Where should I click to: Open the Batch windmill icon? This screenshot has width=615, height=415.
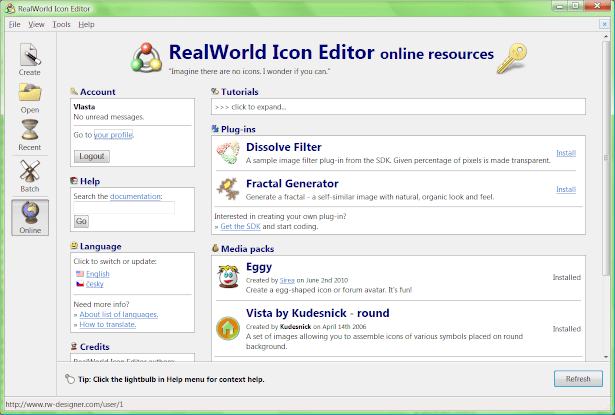point(30,171)
